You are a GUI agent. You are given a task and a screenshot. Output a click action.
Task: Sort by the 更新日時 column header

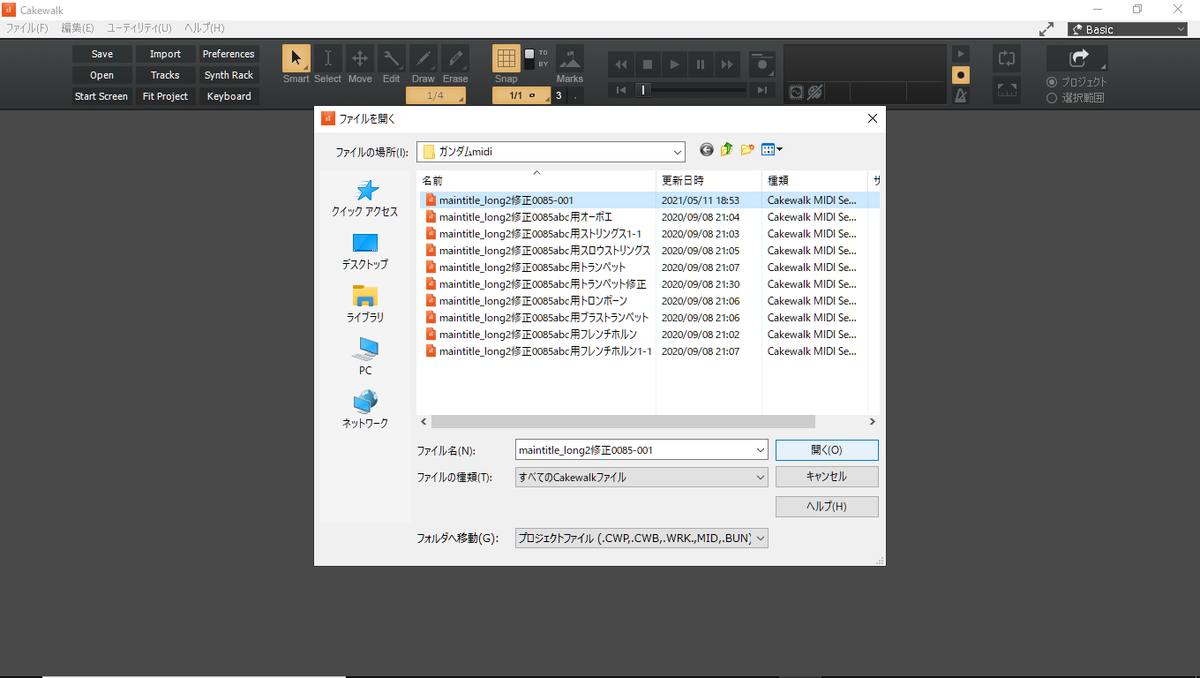pos(709,181)
